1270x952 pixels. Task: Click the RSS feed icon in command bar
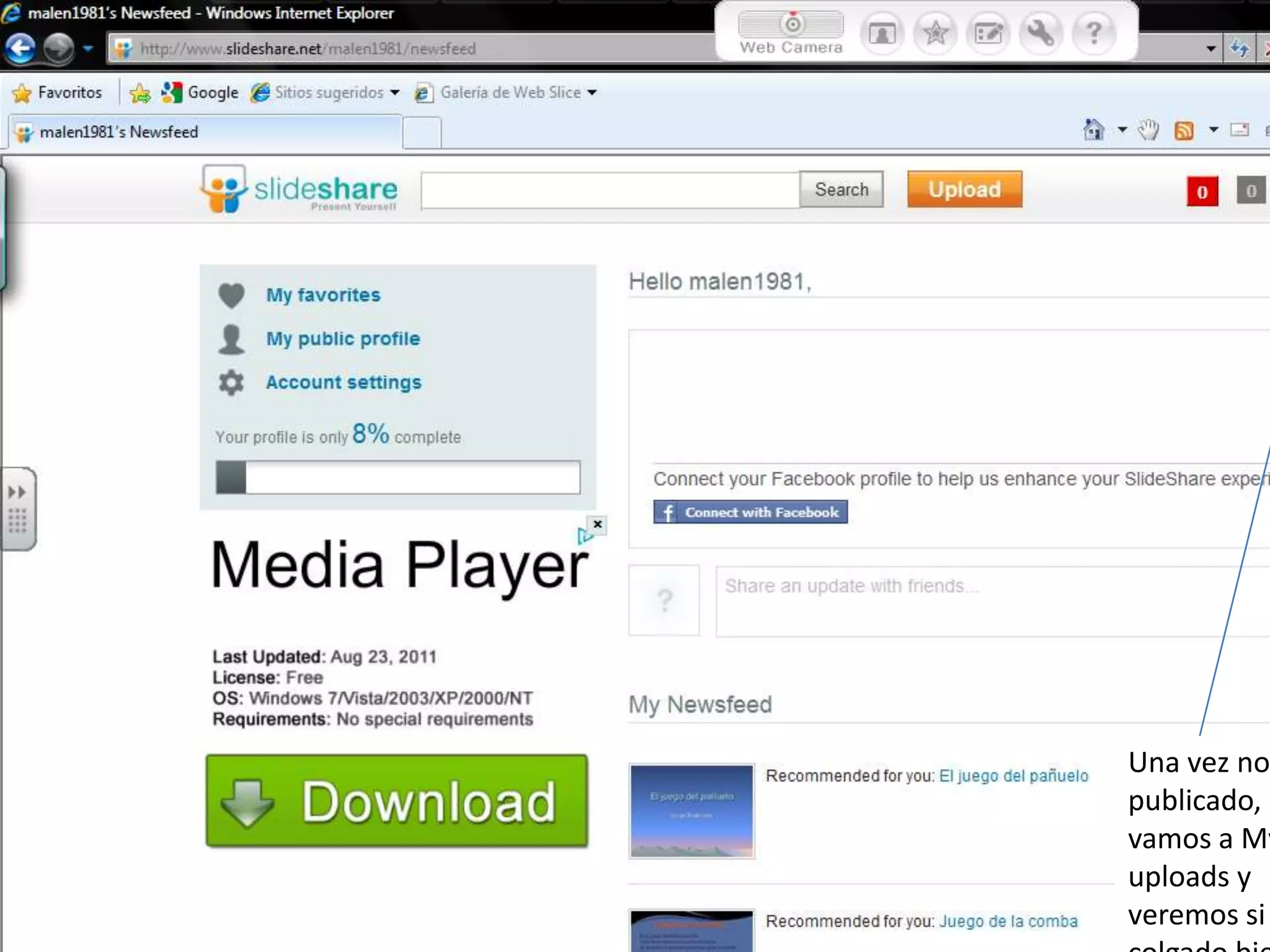click(x=1184, y=131)
